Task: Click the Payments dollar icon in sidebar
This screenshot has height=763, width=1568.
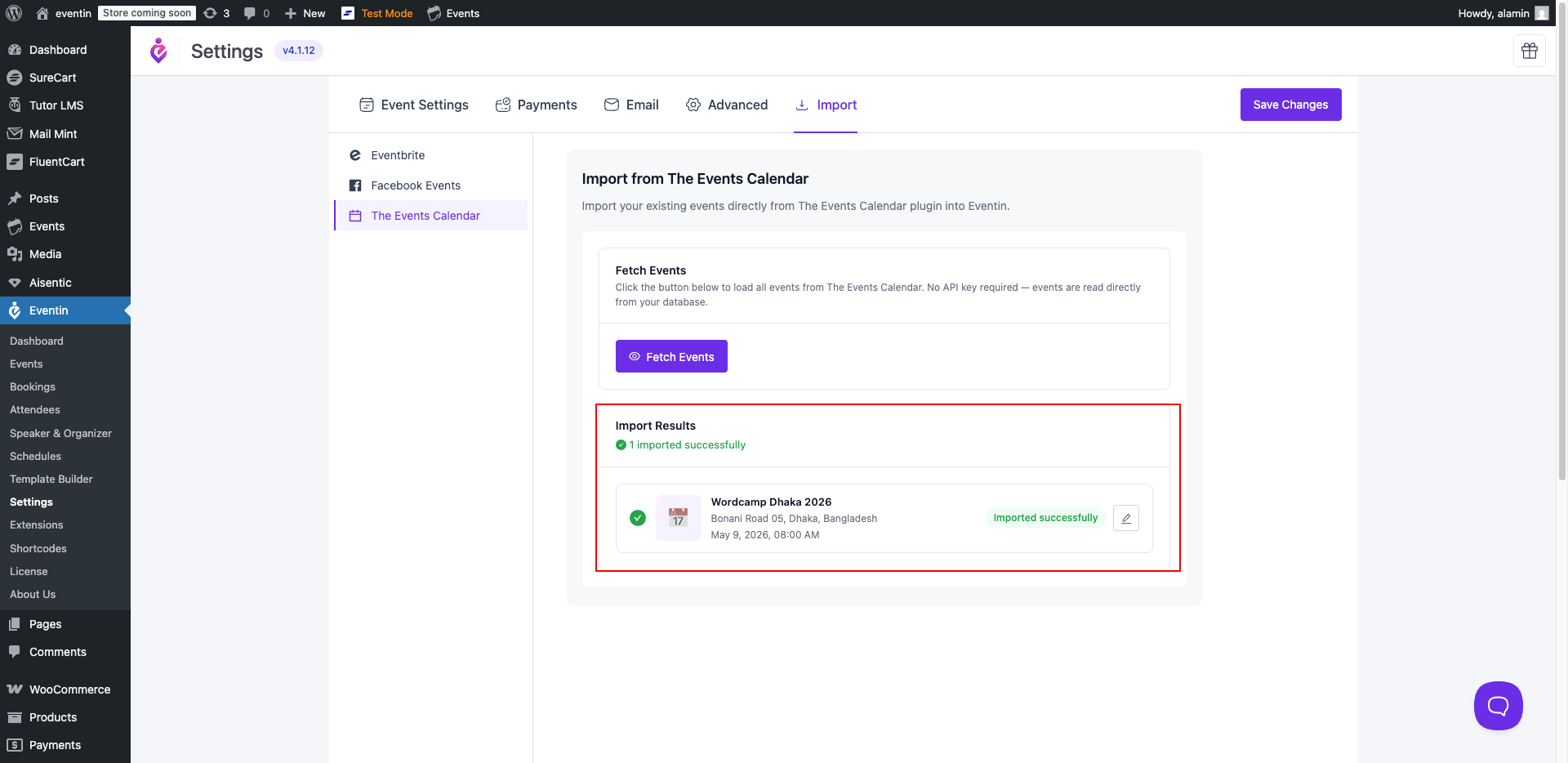Action: [x=15, y=745]
